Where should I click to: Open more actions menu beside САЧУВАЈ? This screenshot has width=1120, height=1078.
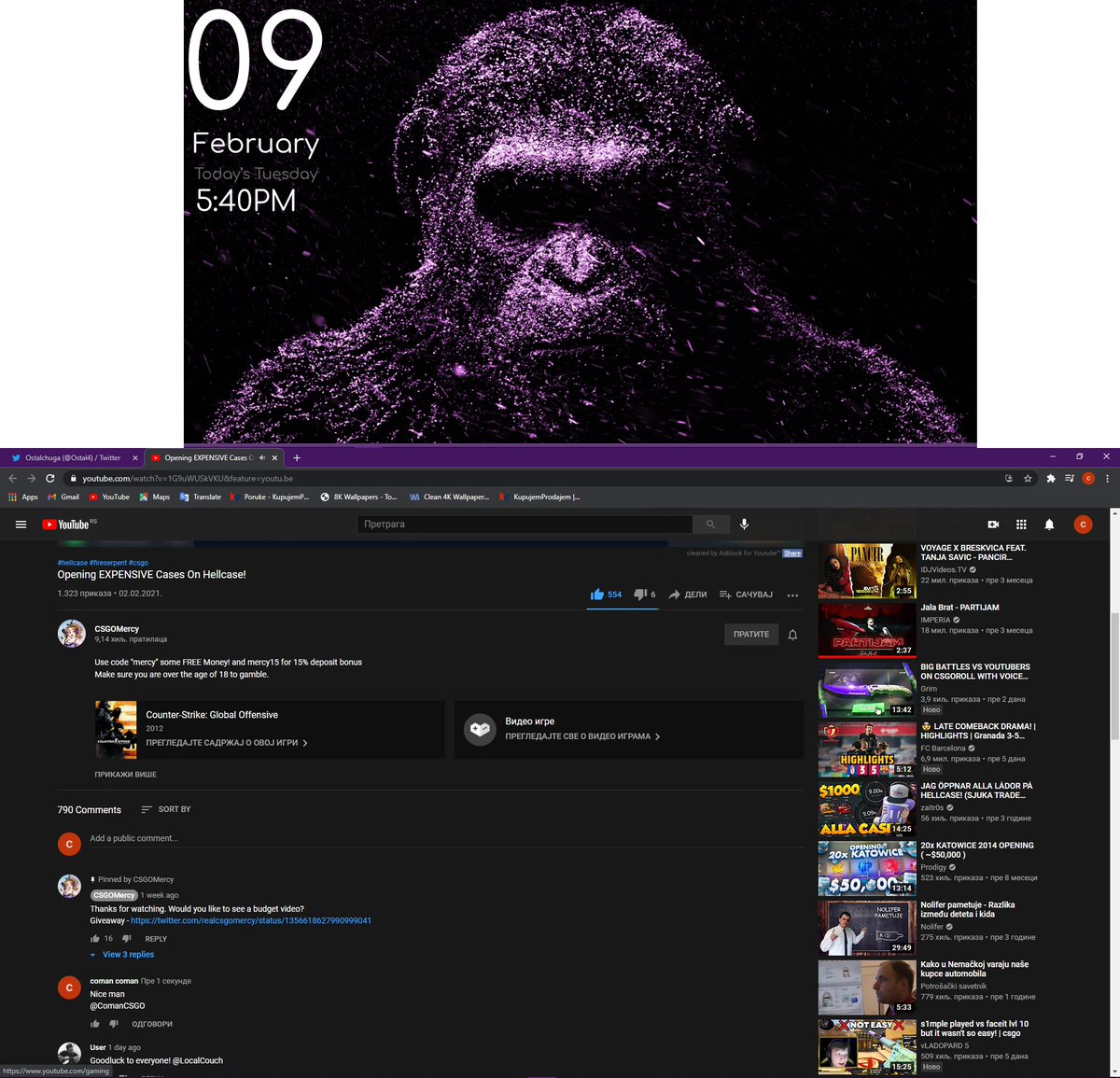click(792, 595)
